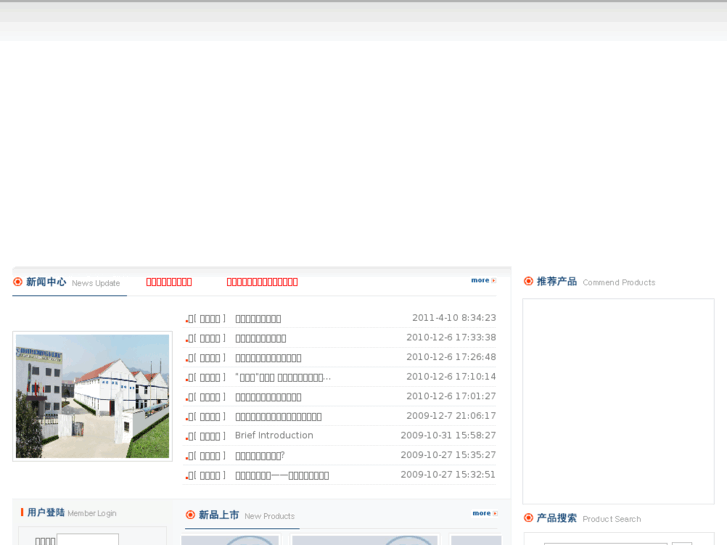Click the arrow icon beside New Products more

495,513
